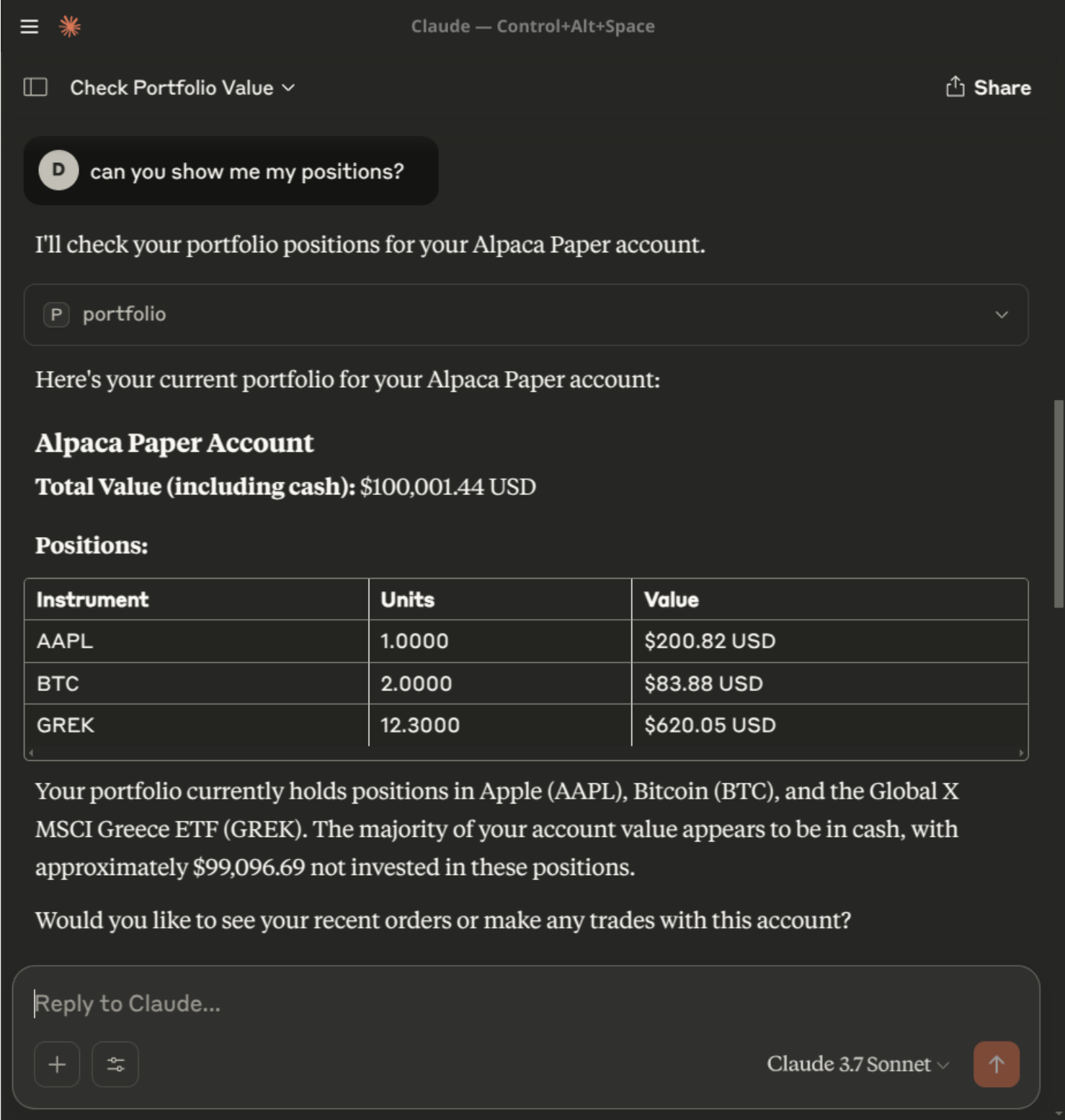
Task: Click the share upload icon
Action: tap(955, 87)
